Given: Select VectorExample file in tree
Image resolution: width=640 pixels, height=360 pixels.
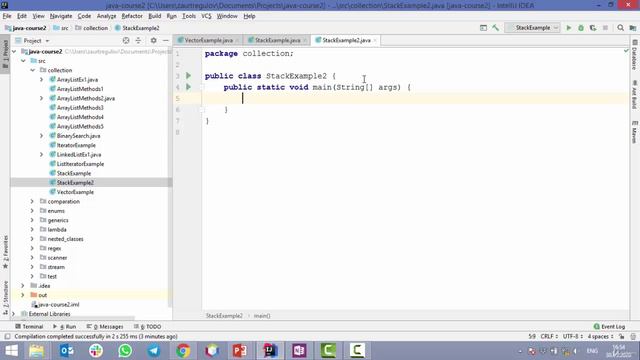Looking at the screenshot, I should tap(75, 192).
